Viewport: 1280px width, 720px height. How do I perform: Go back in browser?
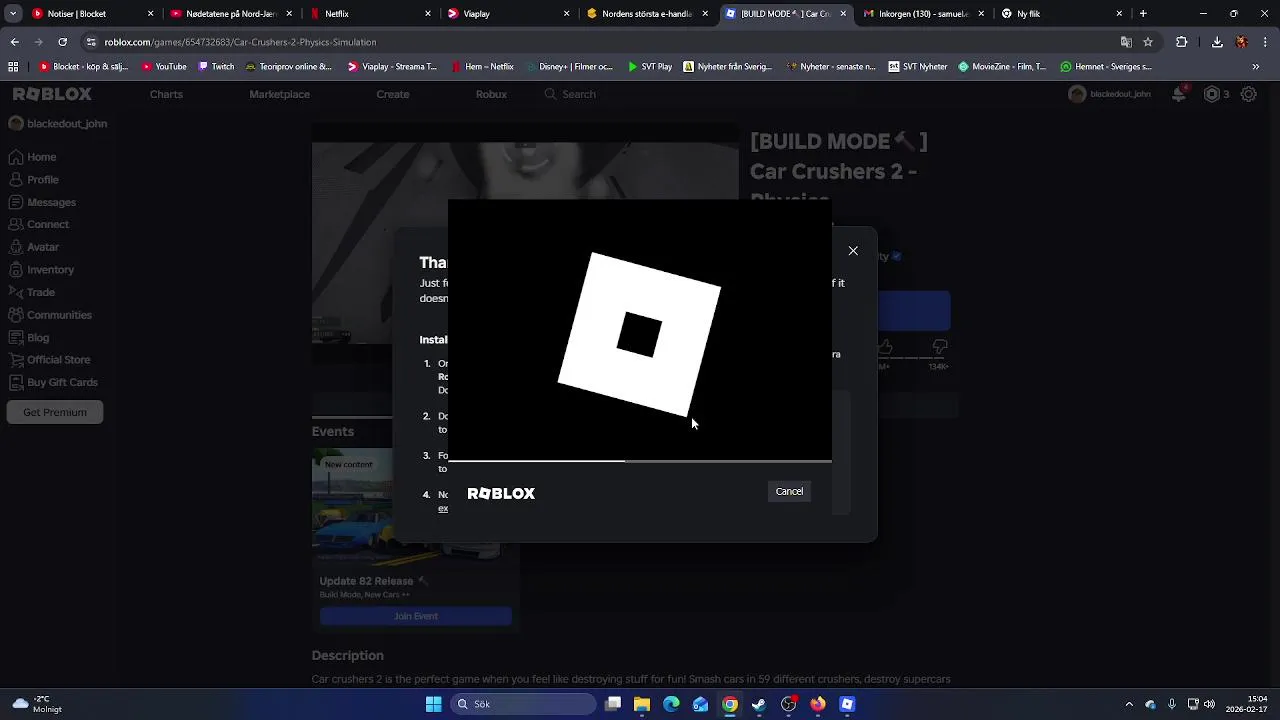pyautogui.click(x=14, y=42)
